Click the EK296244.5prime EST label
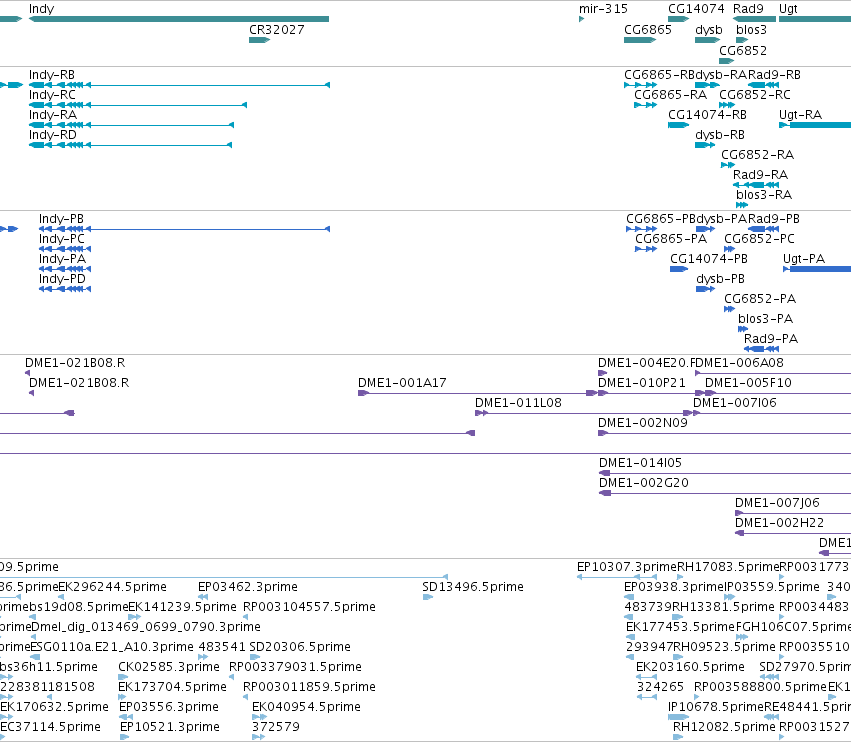This screenshot has width=851, height=742. [112, 587]
